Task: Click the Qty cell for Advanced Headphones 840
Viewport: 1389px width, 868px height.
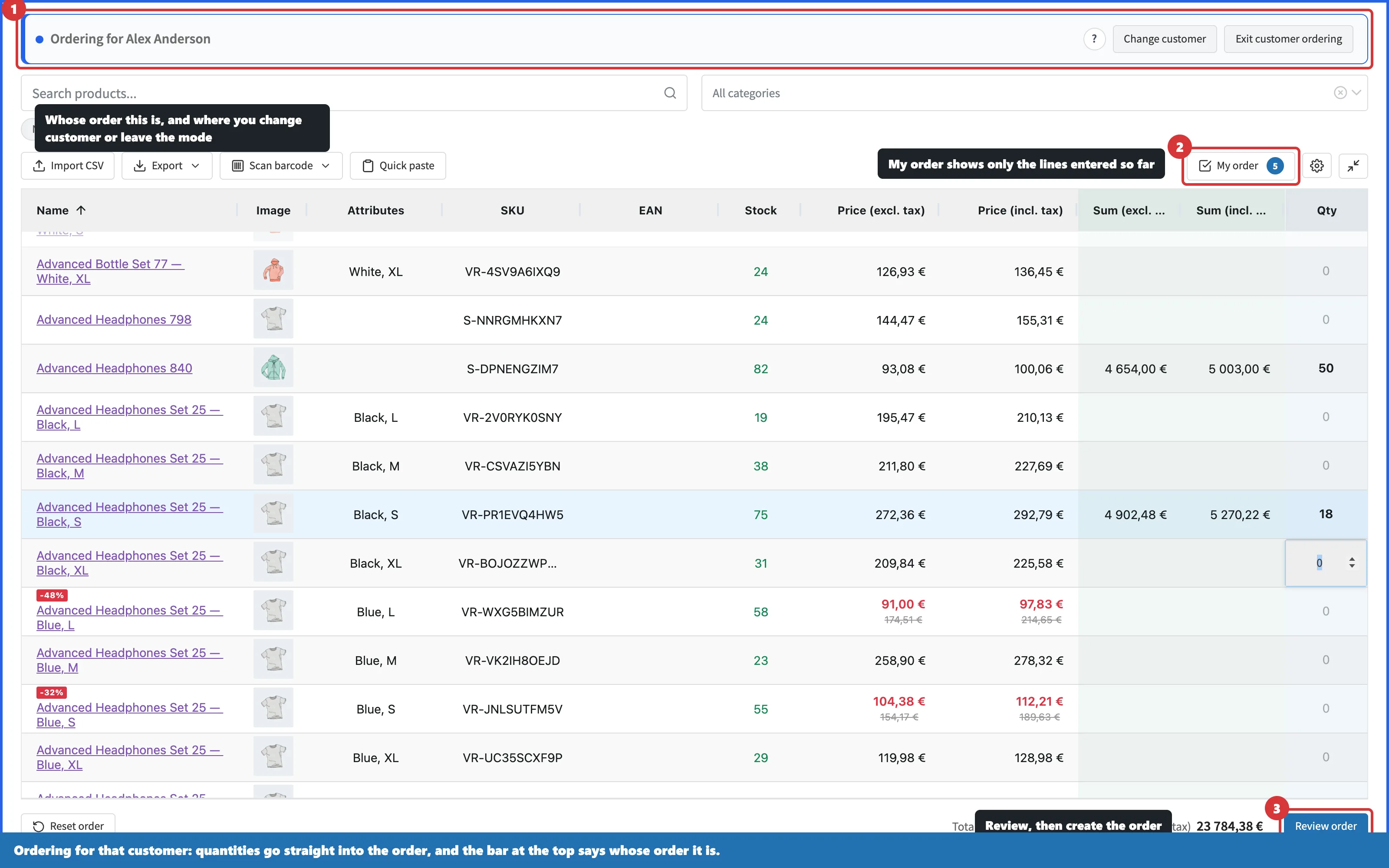Action: coord(1325,368)
